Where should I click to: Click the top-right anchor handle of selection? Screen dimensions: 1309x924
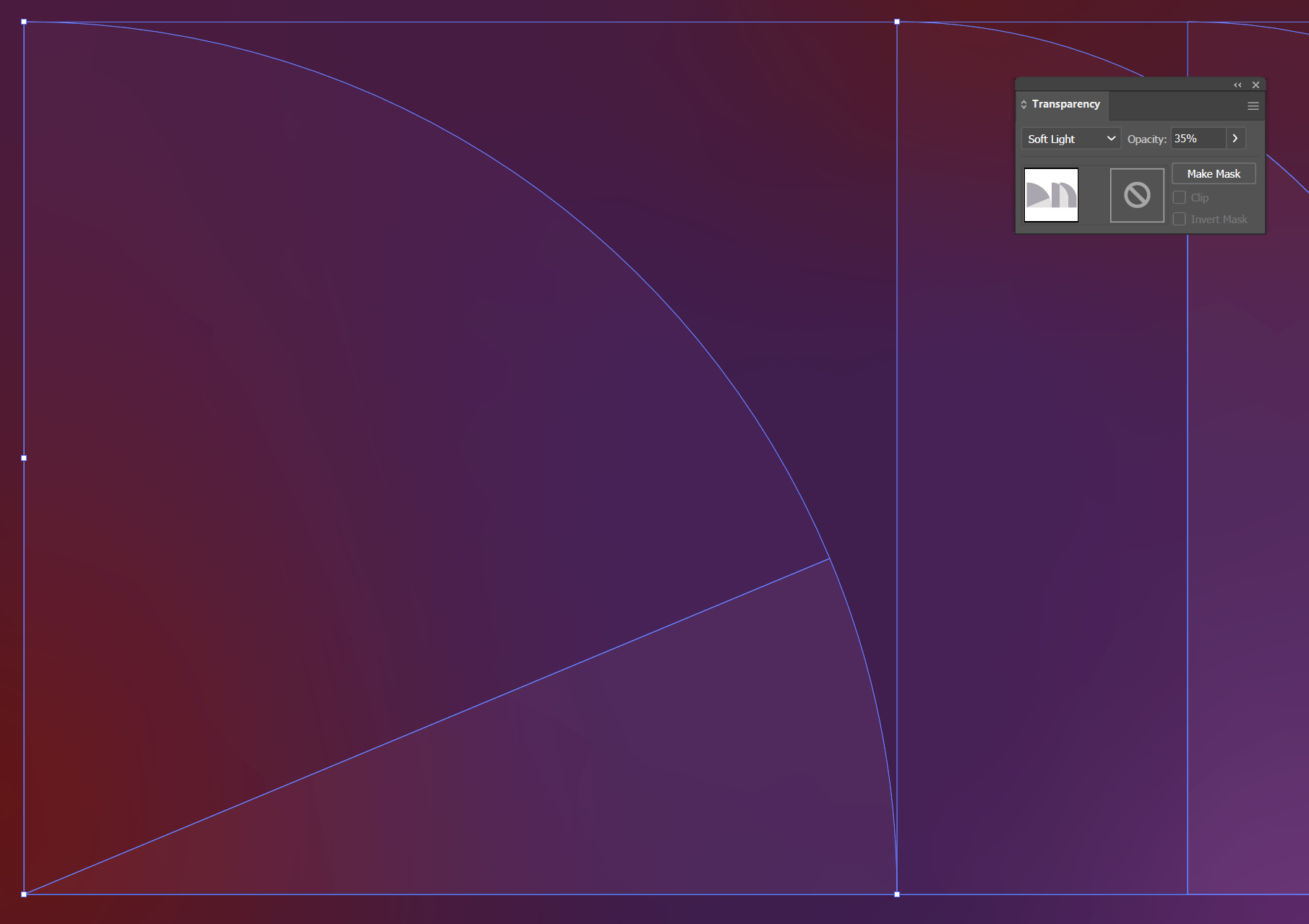(x=897, y=22)
